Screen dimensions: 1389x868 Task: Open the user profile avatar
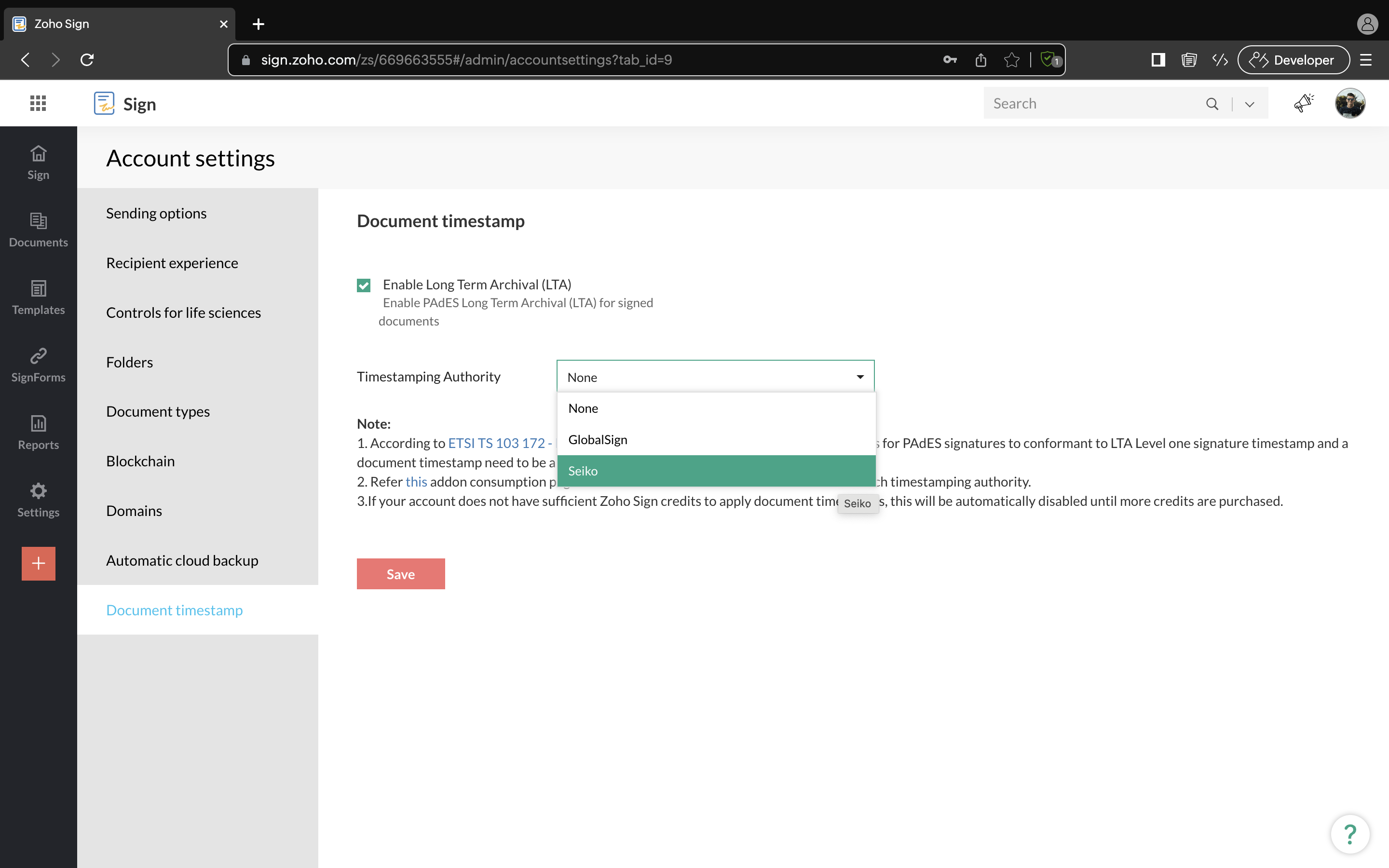pyautogui.click(x=1349, y=103)
